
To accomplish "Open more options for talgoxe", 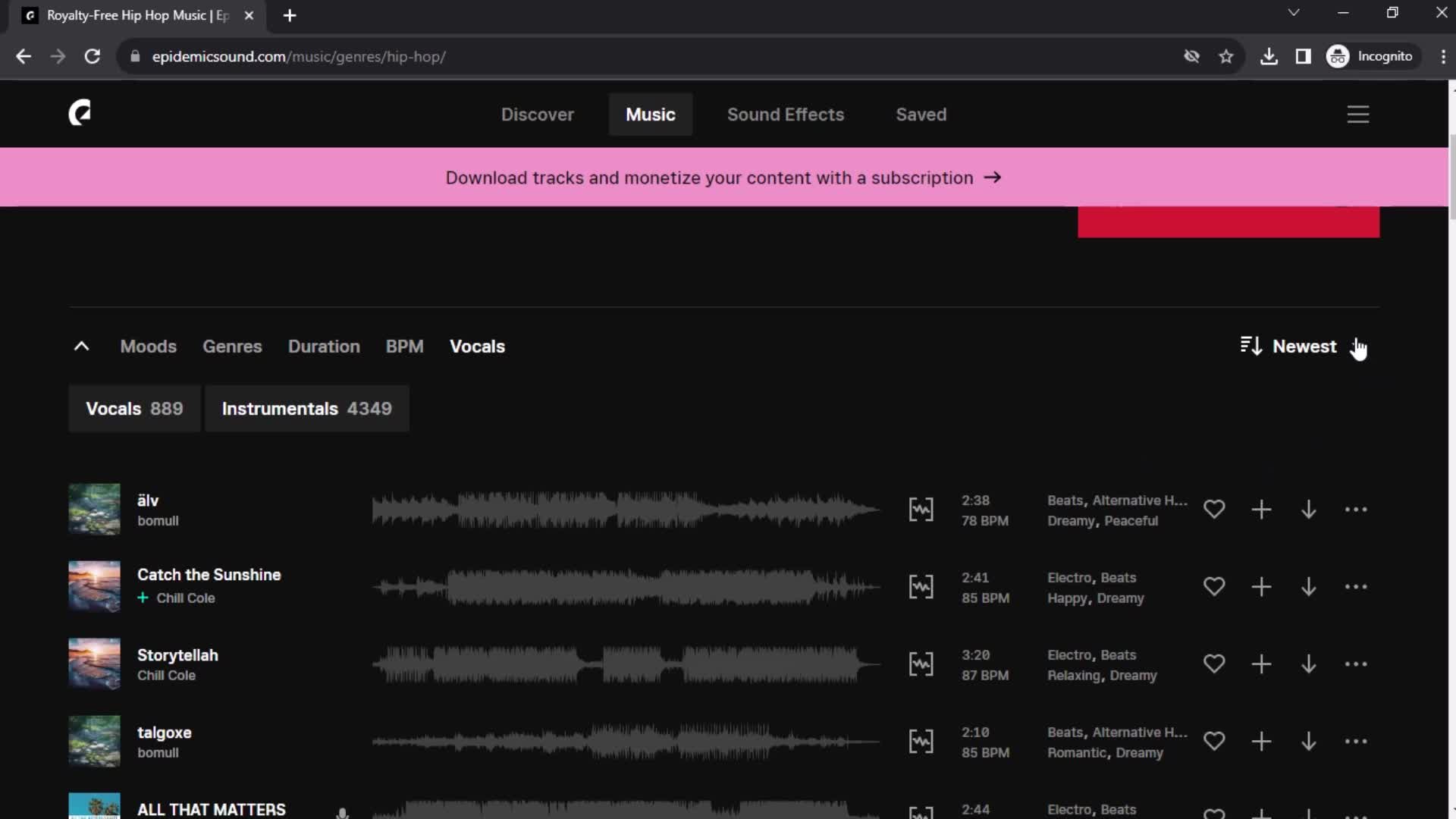I will click(x=1355, y=742).
